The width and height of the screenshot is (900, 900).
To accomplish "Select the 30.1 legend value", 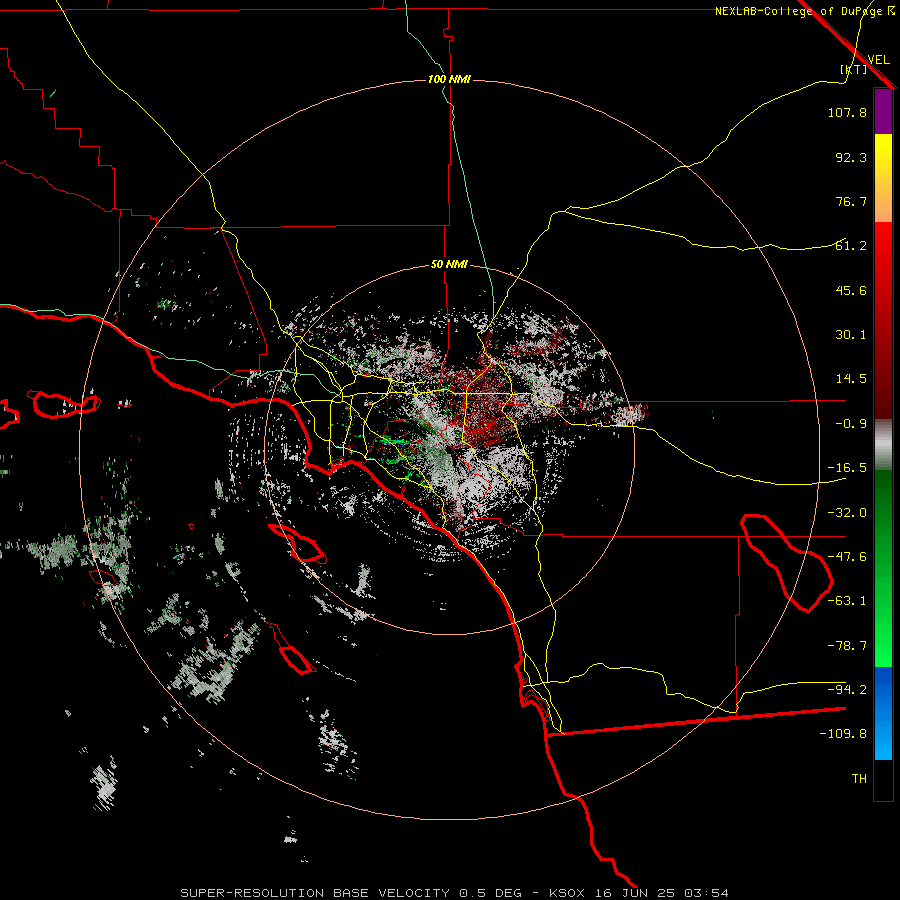I will (x=851, y=335).
